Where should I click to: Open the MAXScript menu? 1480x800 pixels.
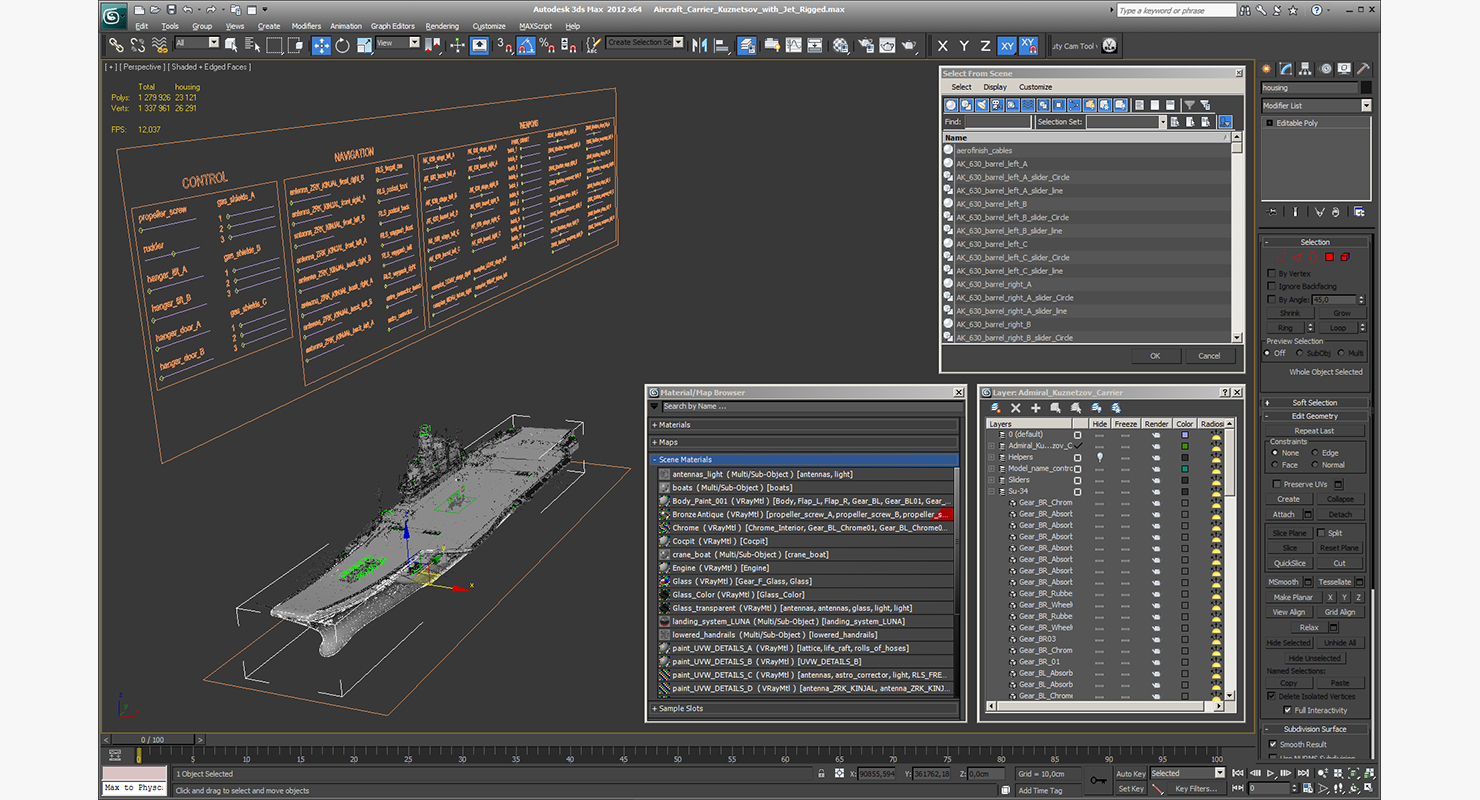click(535, 26)
